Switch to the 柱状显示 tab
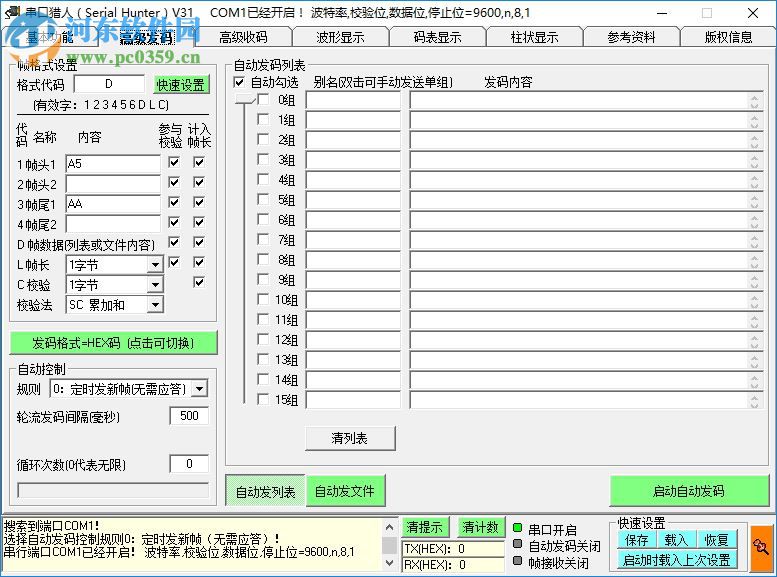 tap(534, 37)
